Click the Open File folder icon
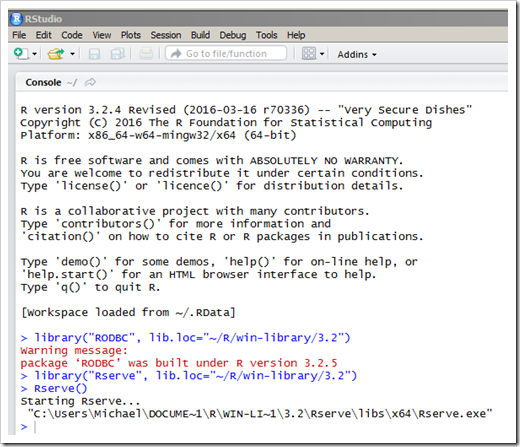This screenshot has width=520, height=447. [56, 53]
